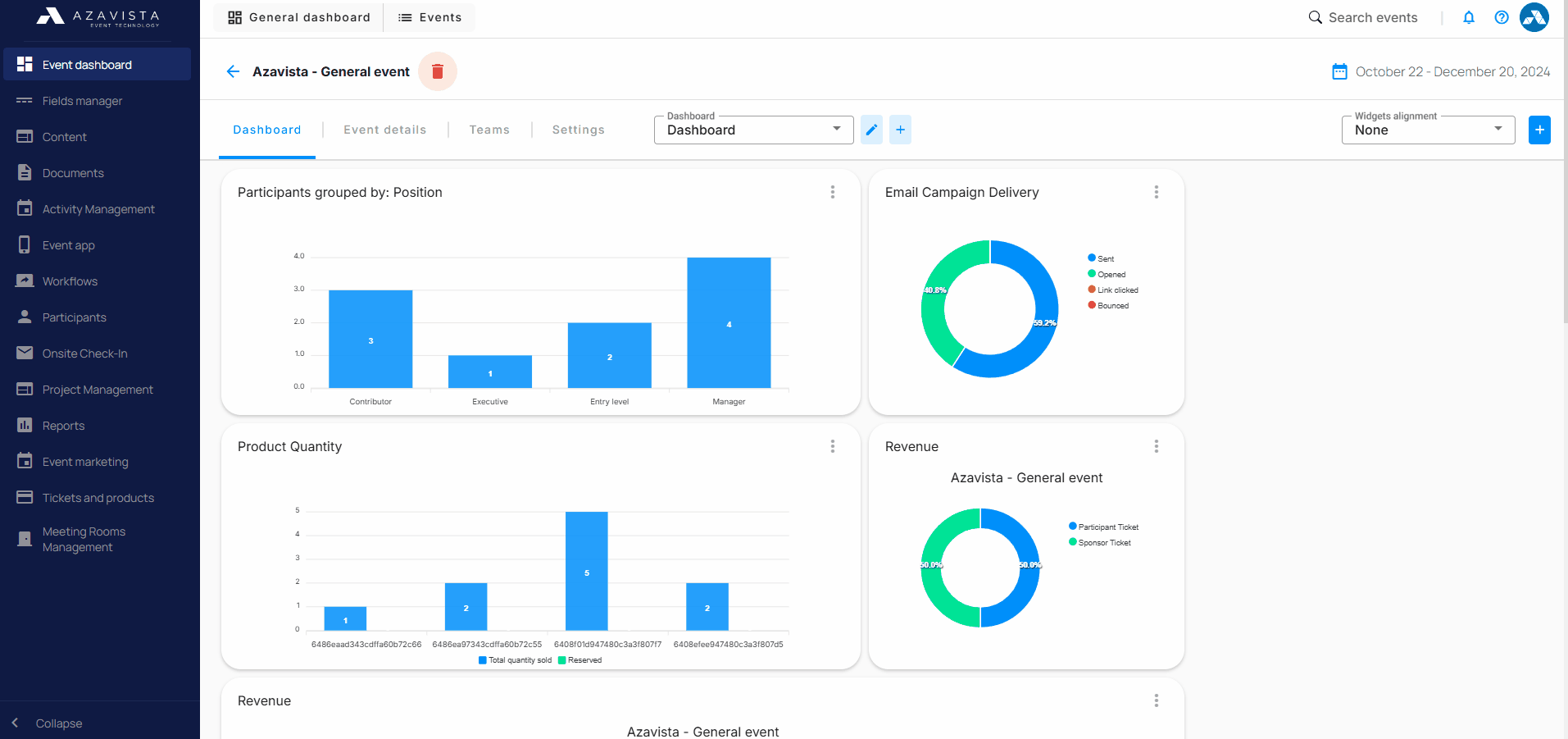Open Participants by Position widget menu
Screen dimensions: 1568x739
point(833,192)
